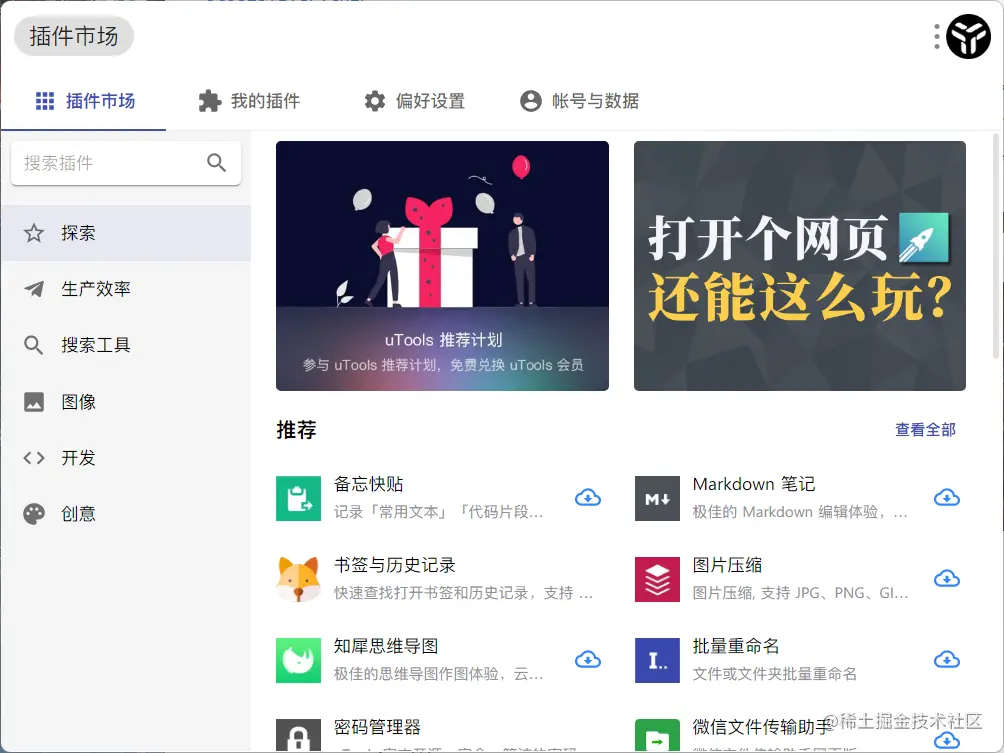Click the Markdown 笔记 M↓ icon
This screenshot has height=753, width=1004.
pyautogui.click(x=657, y=498)
